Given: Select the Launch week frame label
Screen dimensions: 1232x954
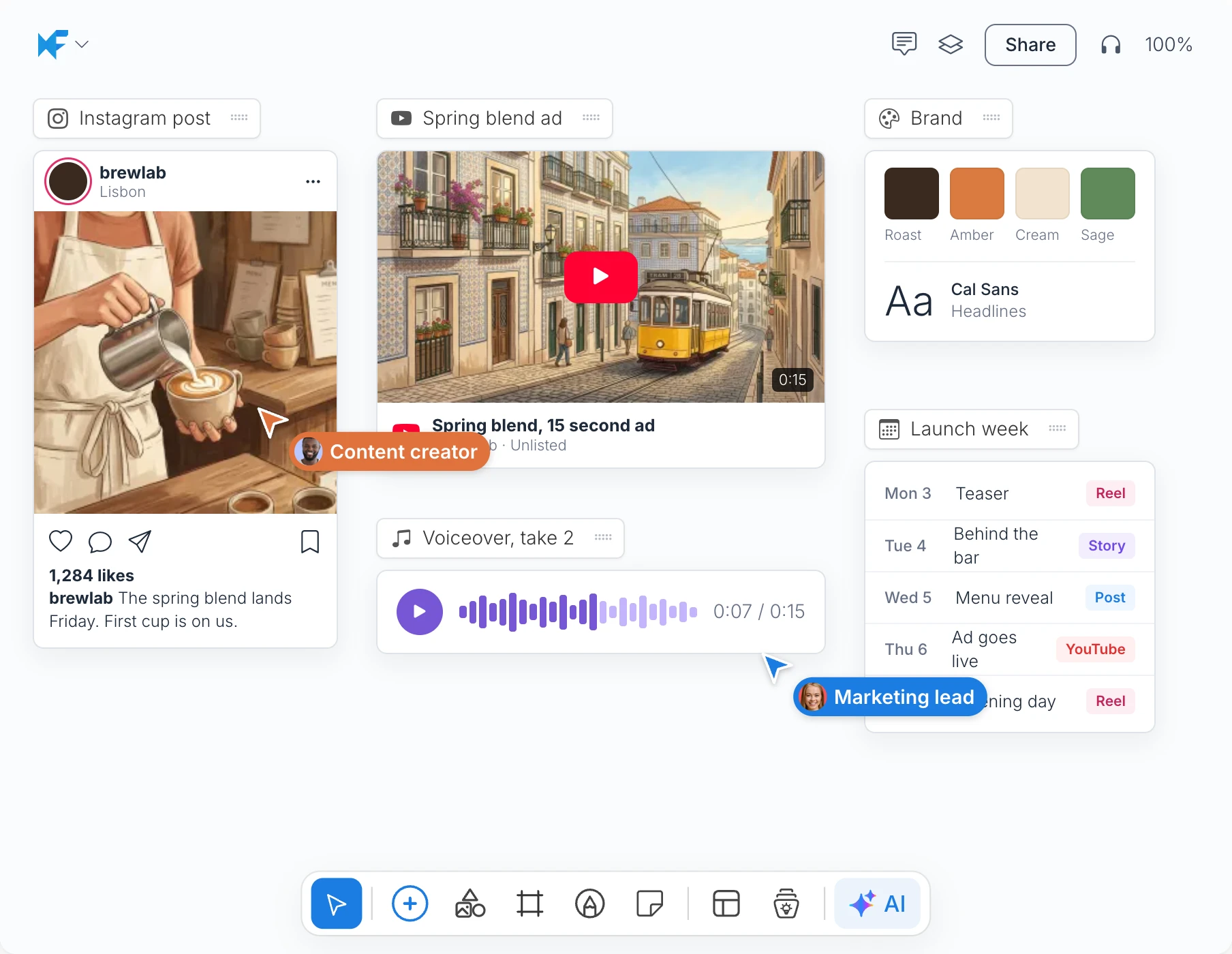Looking at the screenshot, I should coord(971,429).
